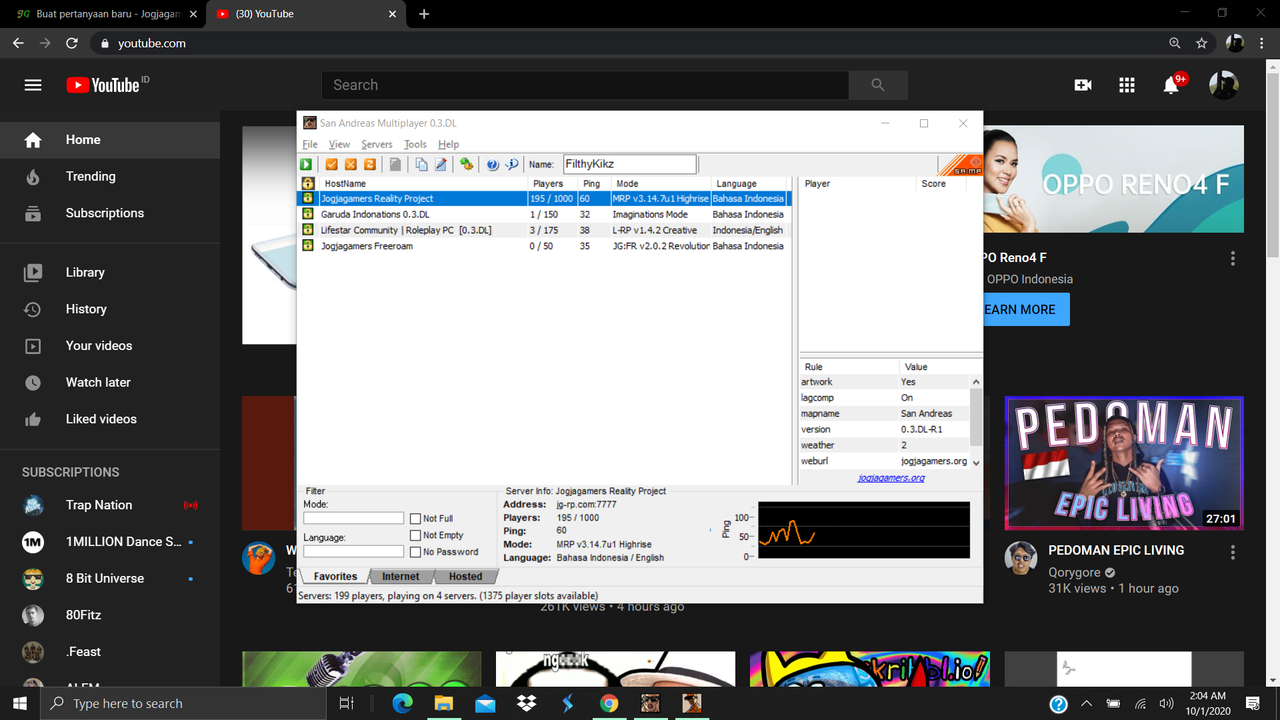Open options menu on OPPO Reno4 F ad
Screen dimensions: 1280x720
pos(1233,258)
